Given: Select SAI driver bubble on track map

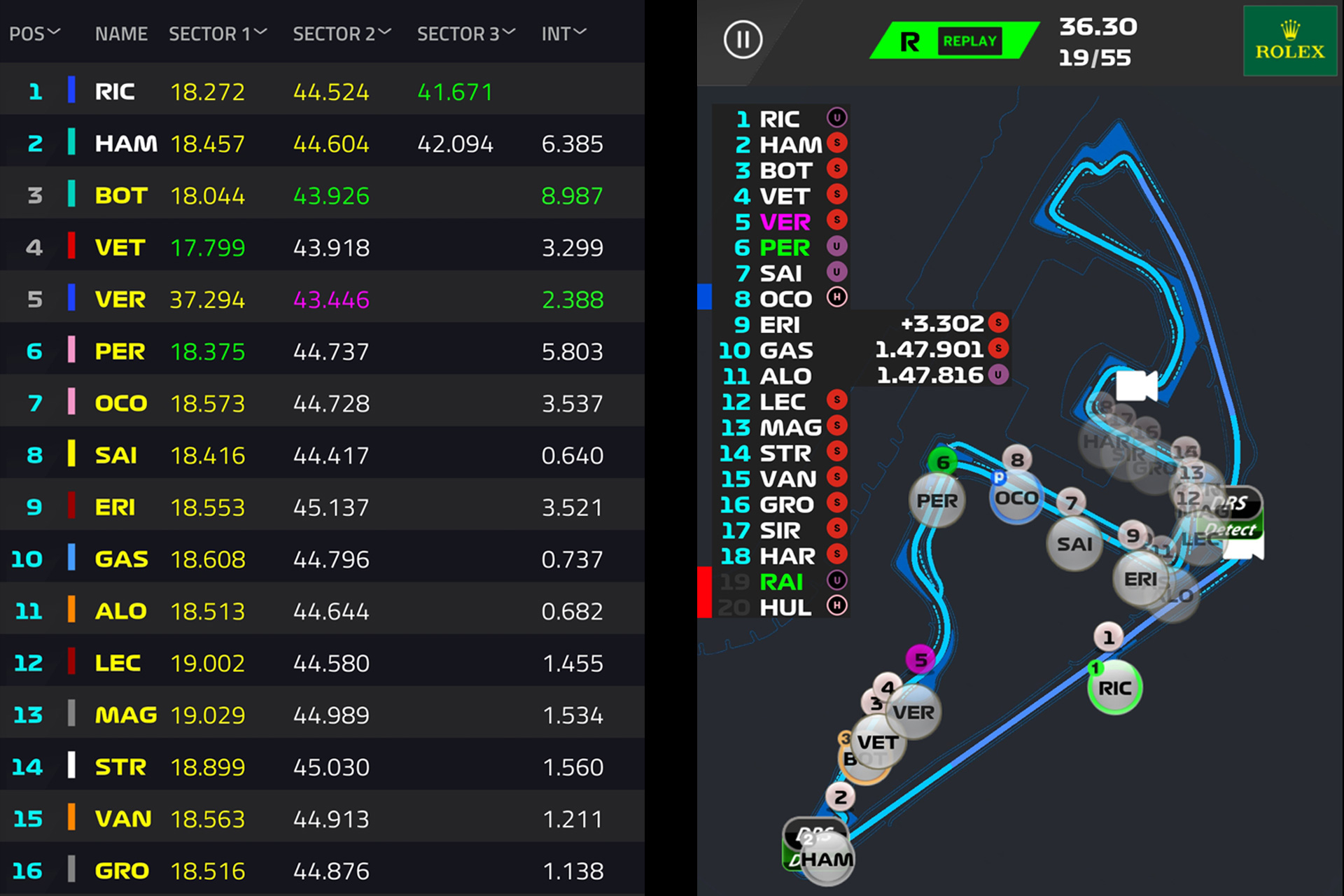Looking at the screenshot, I should click(x=1074, y=544).
